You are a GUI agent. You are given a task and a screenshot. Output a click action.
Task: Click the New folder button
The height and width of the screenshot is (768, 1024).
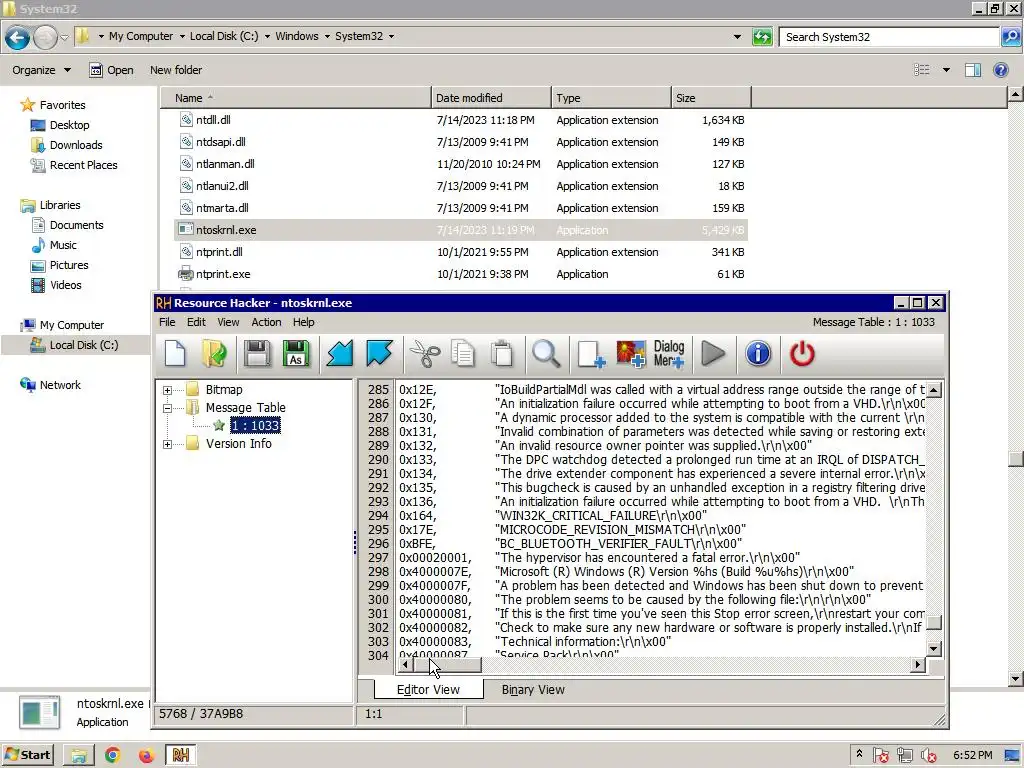point(176,70)
